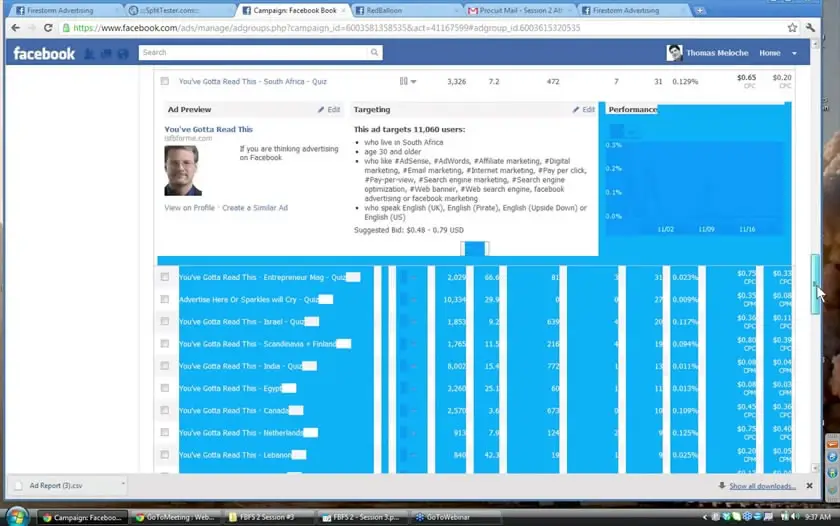Screen dimensions: 840x526
Task: Click the browser URL address bar
Action: (x=423, y=28)
